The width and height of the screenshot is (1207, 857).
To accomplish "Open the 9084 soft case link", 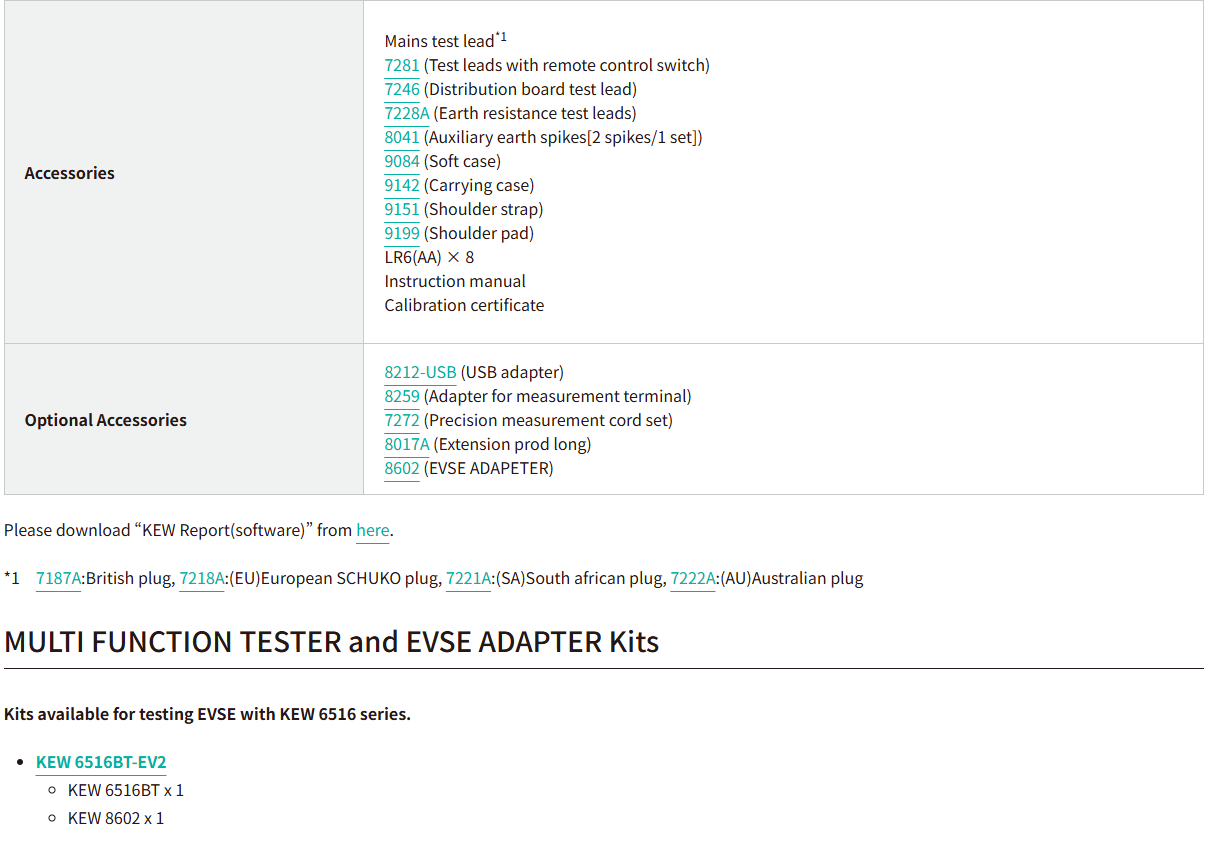I will tap(402, 162).
